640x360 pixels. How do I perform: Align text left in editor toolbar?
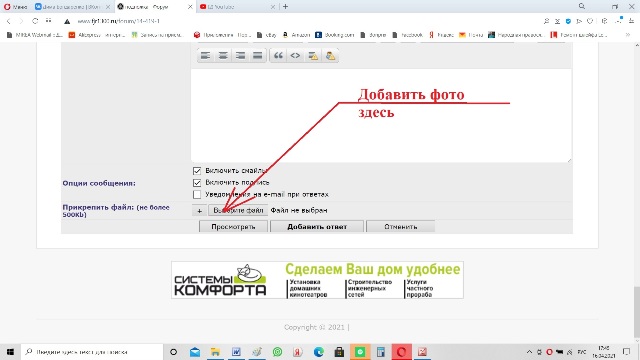(205, 56)
